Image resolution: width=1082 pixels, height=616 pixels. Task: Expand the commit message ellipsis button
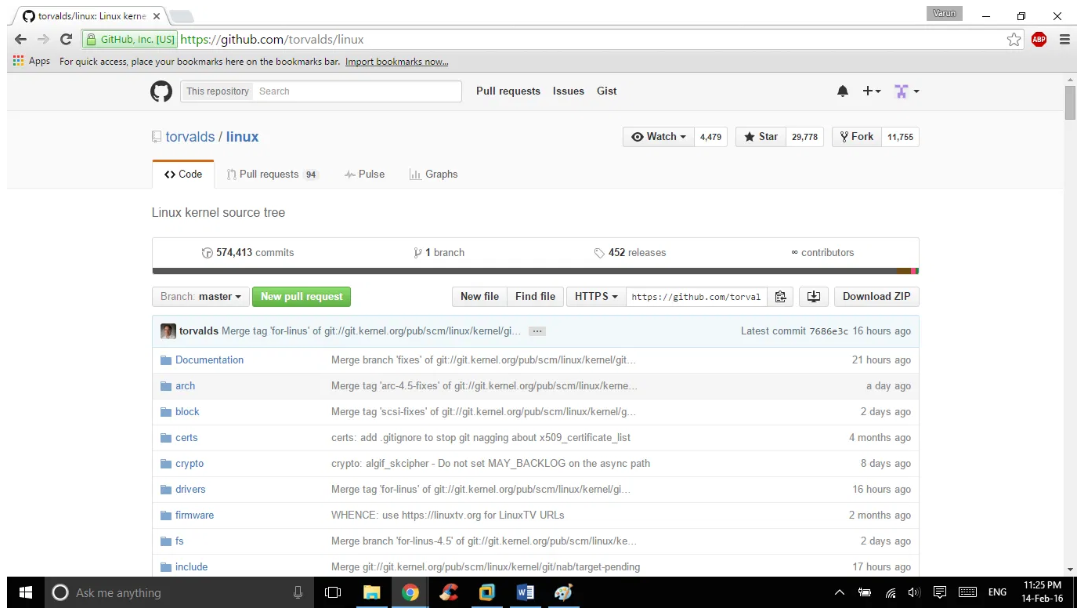click(x=537, y=331)
